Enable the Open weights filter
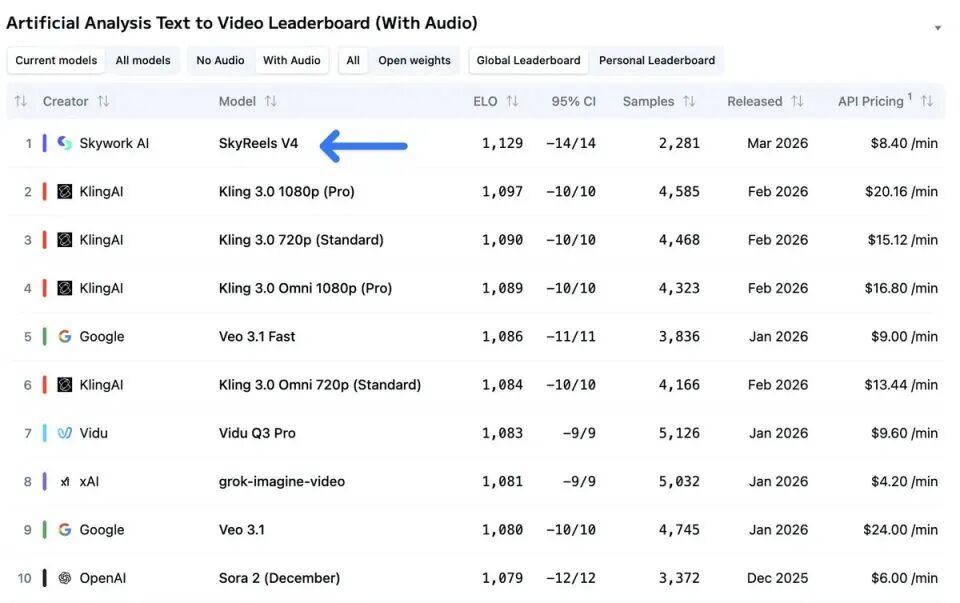Screen dimensions: 960x603 (414, 60)
